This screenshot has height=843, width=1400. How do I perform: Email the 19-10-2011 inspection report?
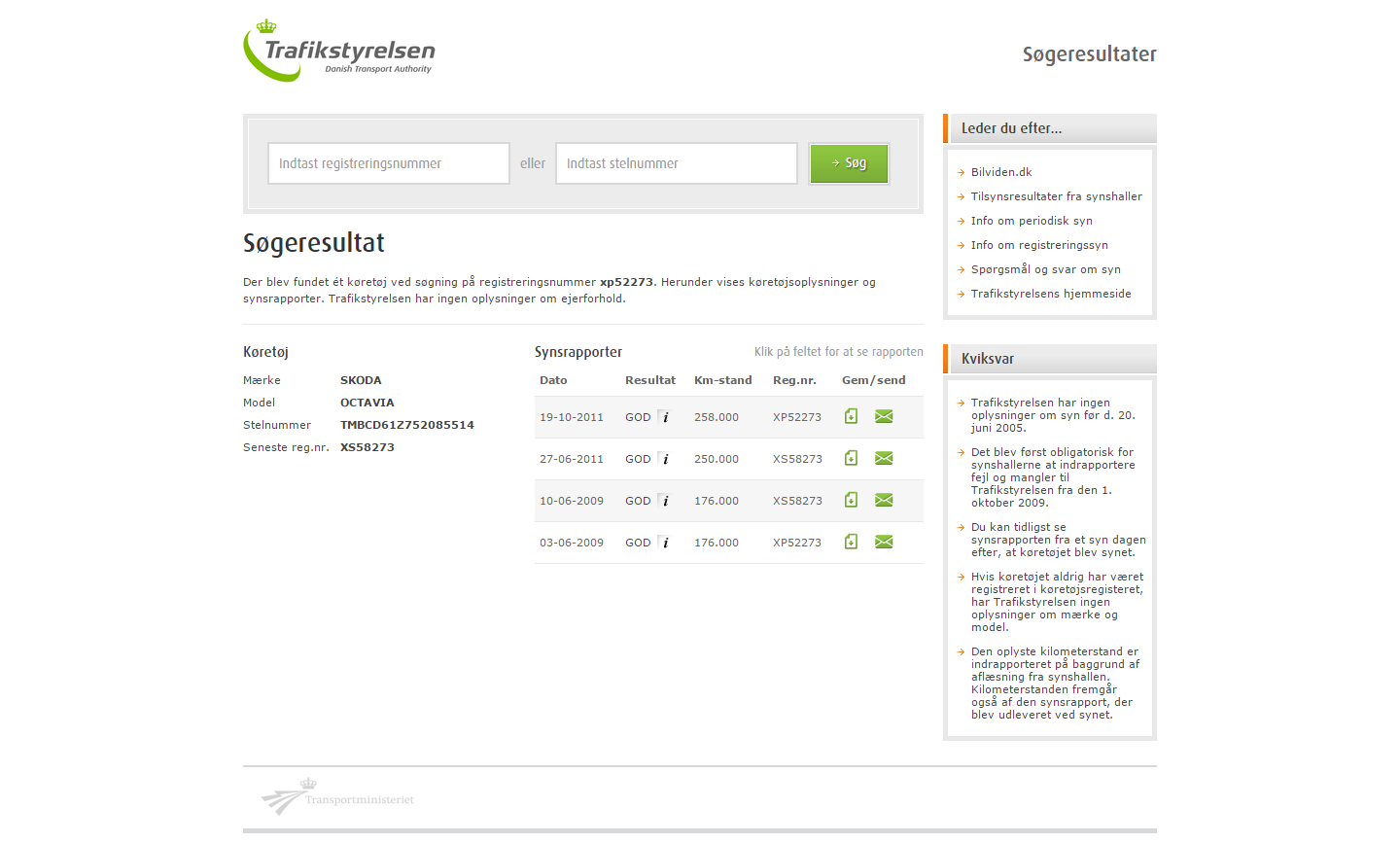[x=884, y=416]
